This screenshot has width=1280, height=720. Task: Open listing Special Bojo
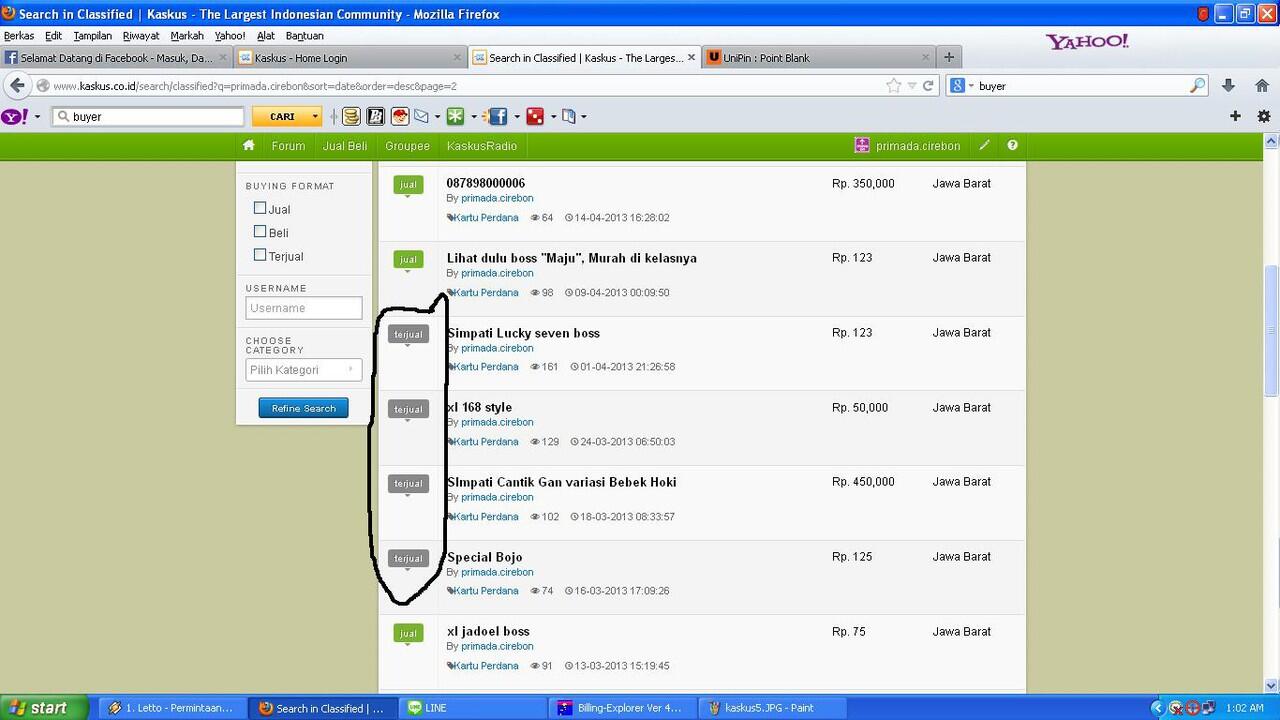click(484, 557)
